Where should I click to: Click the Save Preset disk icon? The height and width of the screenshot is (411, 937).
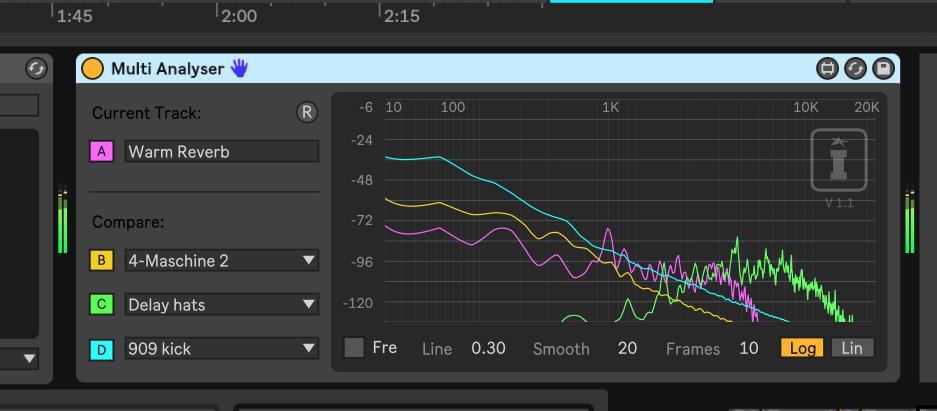(882, 68)
